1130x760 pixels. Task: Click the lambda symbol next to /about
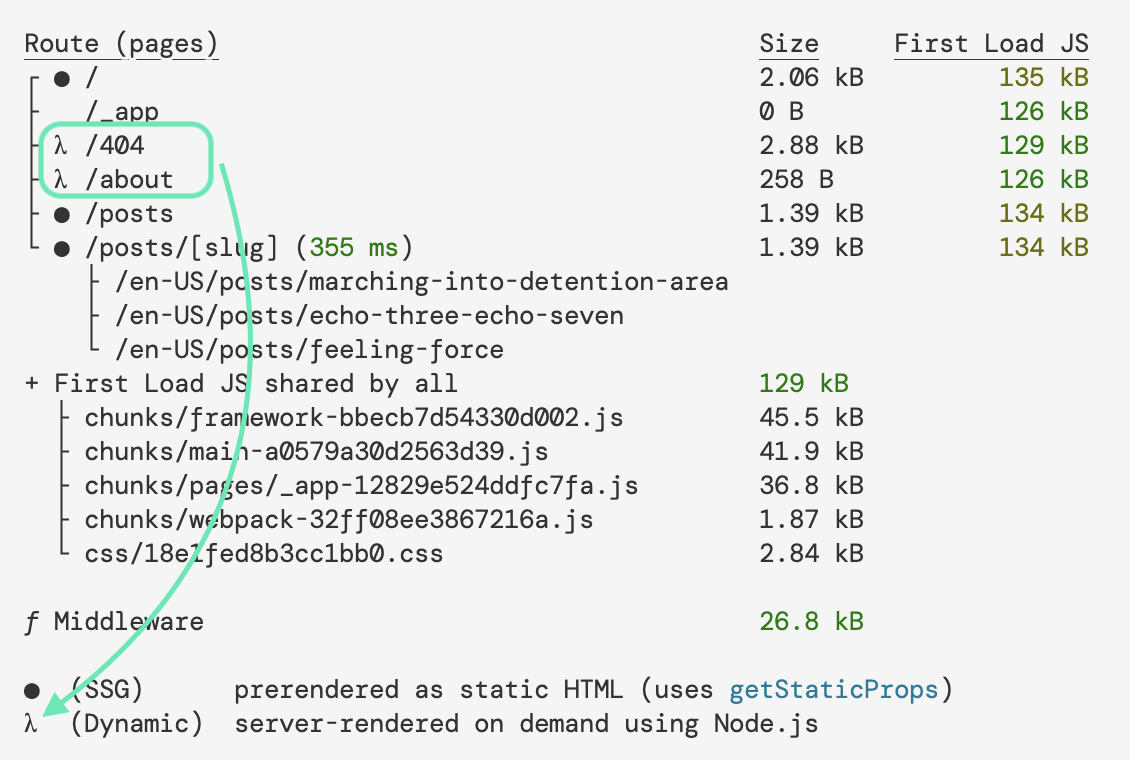tap(62, 180)
